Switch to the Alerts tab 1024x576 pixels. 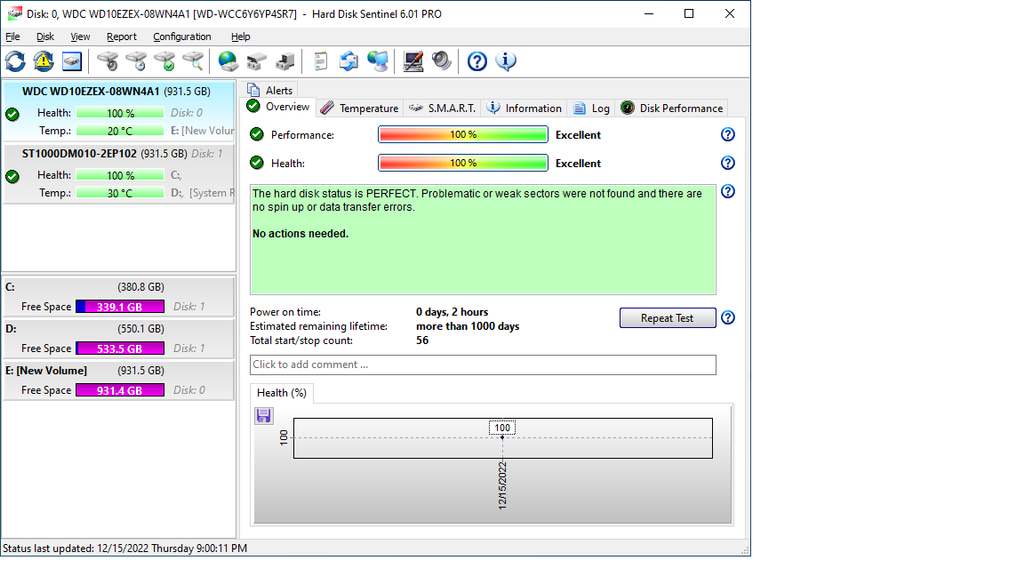point(271,90)
